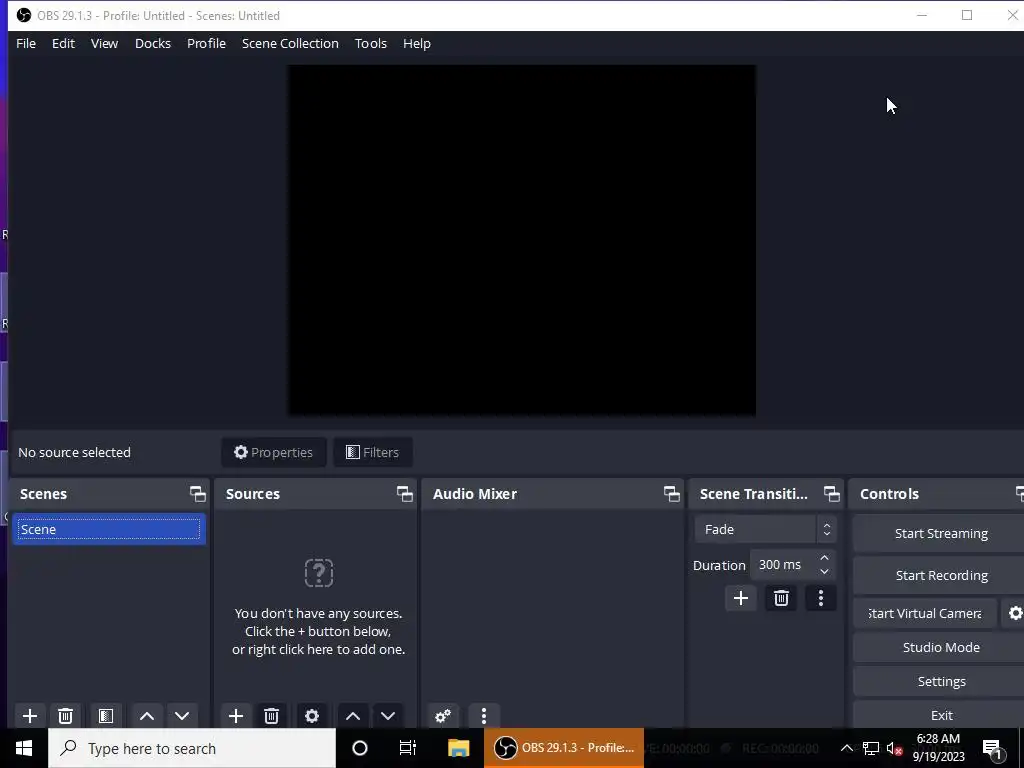Open the Windows Start menu
The image size is (1024, 768).
(x=24, y=748)
